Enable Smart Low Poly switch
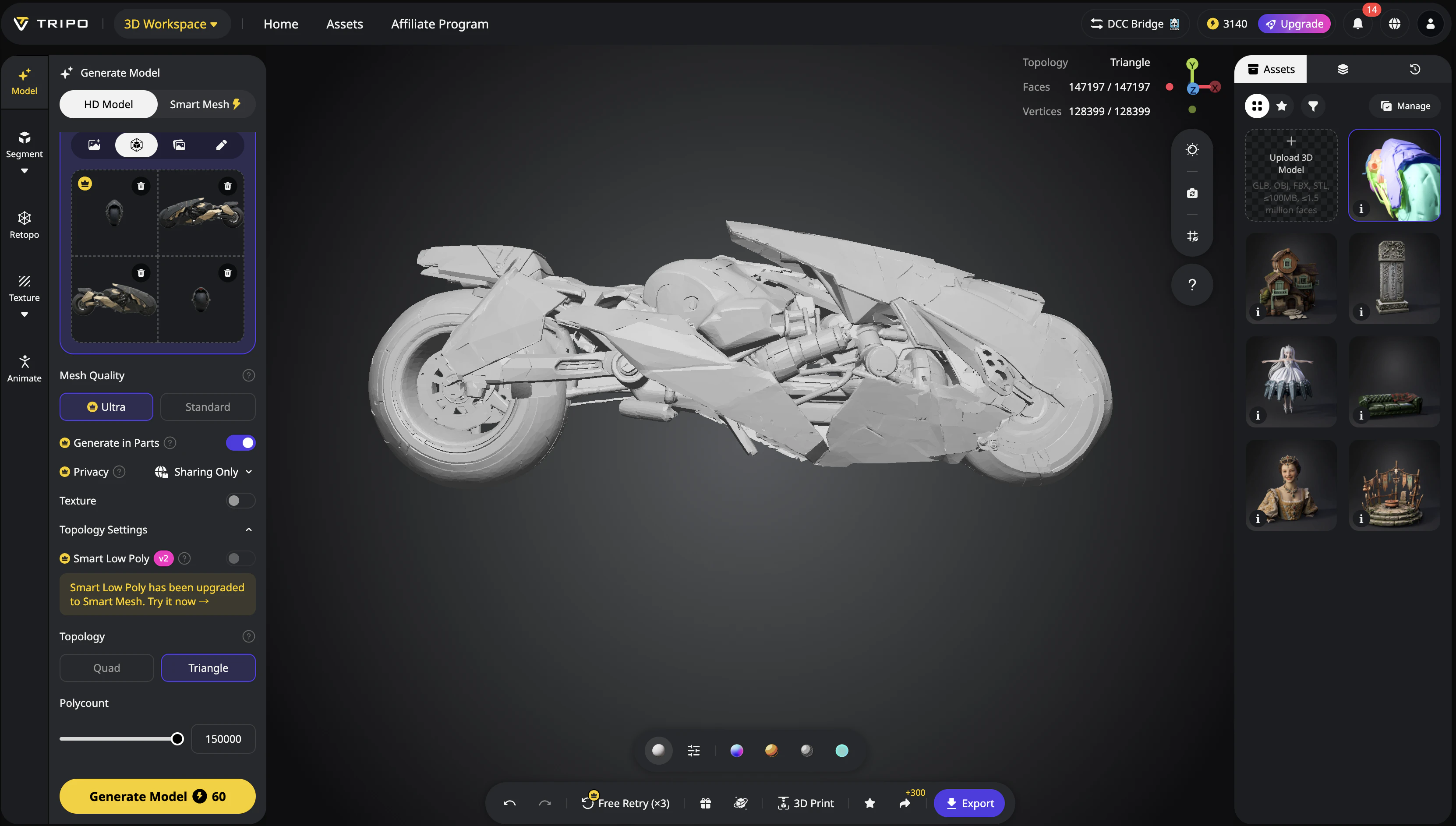Viewport: 1456px width, 826px height. (240, 559)
